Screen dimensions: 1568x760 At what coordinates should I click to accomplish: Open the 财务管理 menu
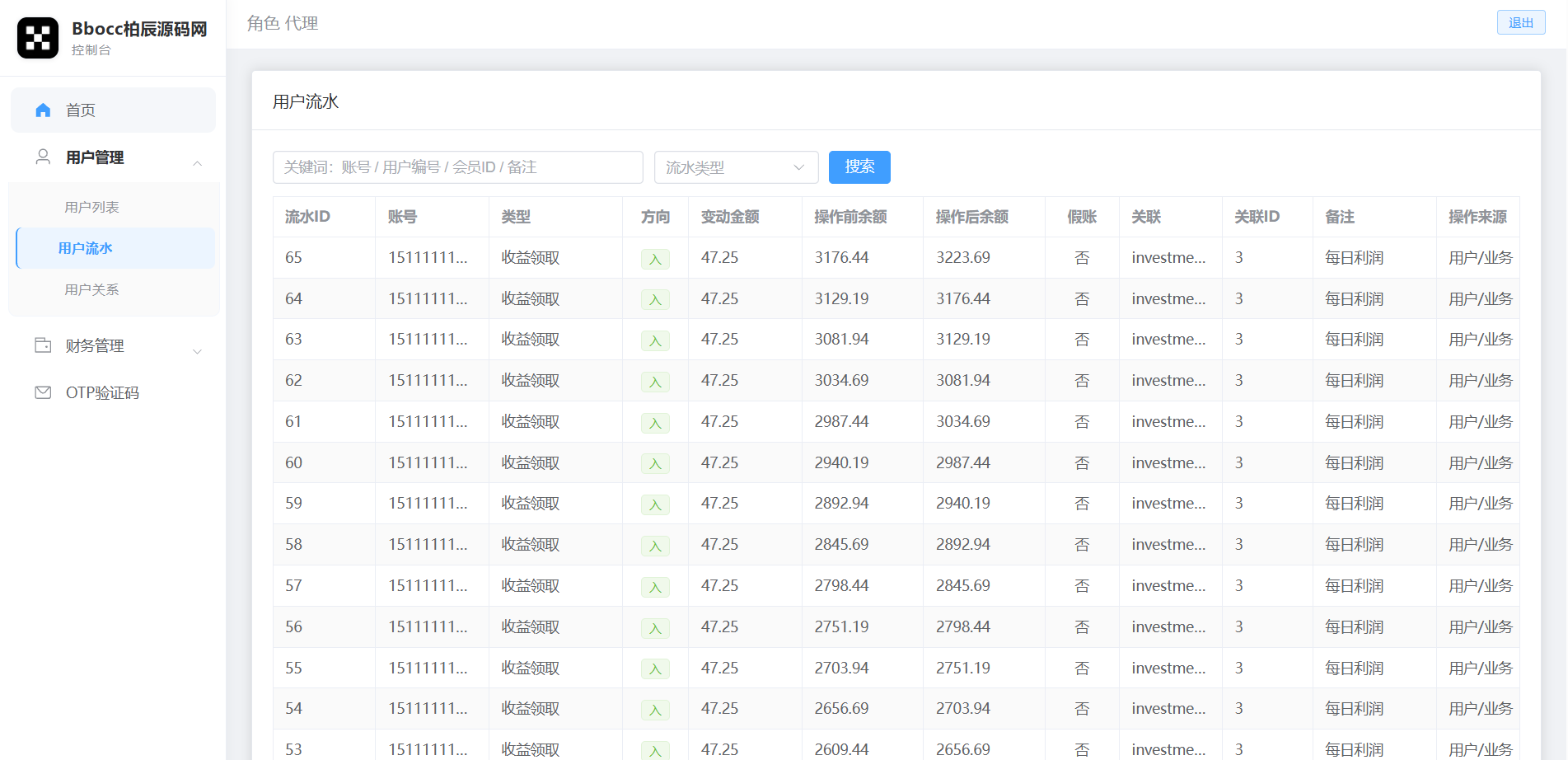113,345
